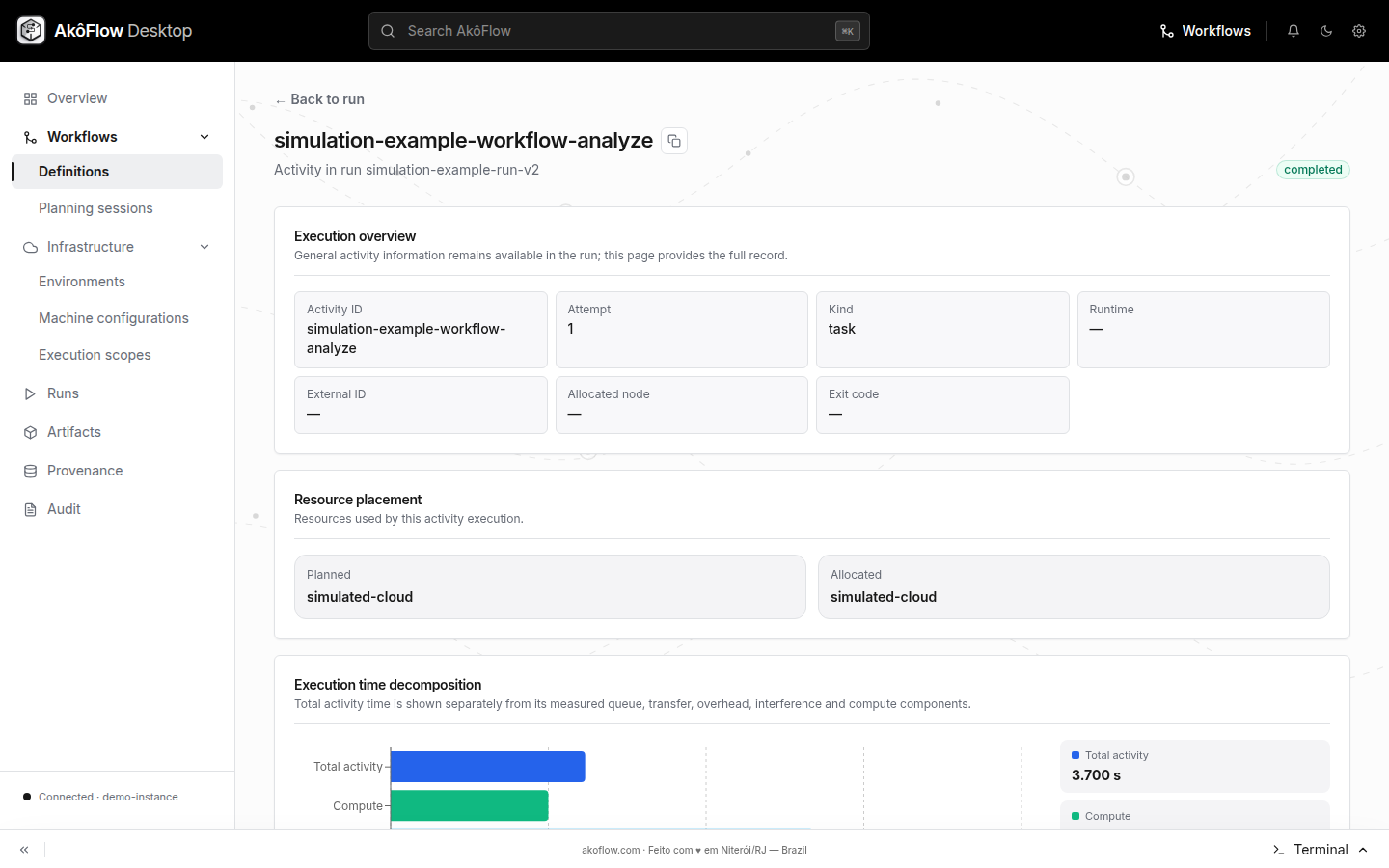Viewport: 1389px width, 868px height.
Task: Click the Artifacts cube icon
Action: point(30,432)
